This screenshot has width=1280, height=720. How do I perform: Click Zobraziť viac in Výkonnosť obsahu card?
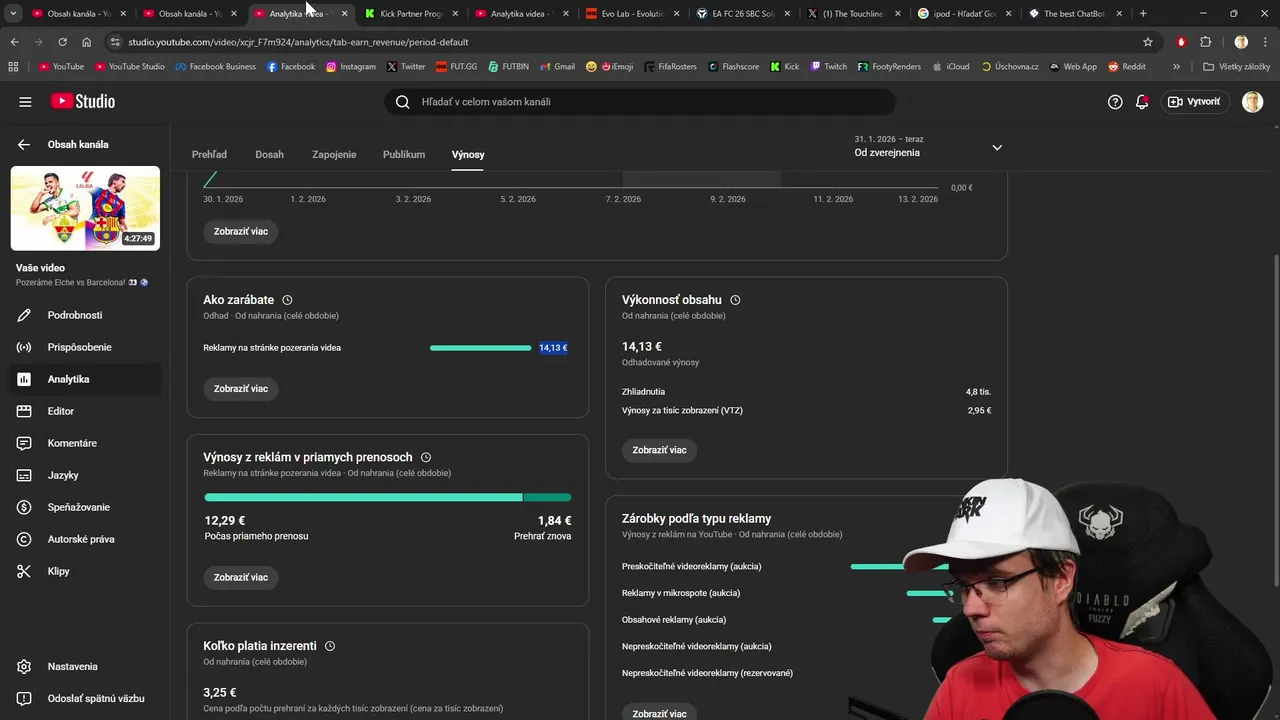click(x=659, y=450)
